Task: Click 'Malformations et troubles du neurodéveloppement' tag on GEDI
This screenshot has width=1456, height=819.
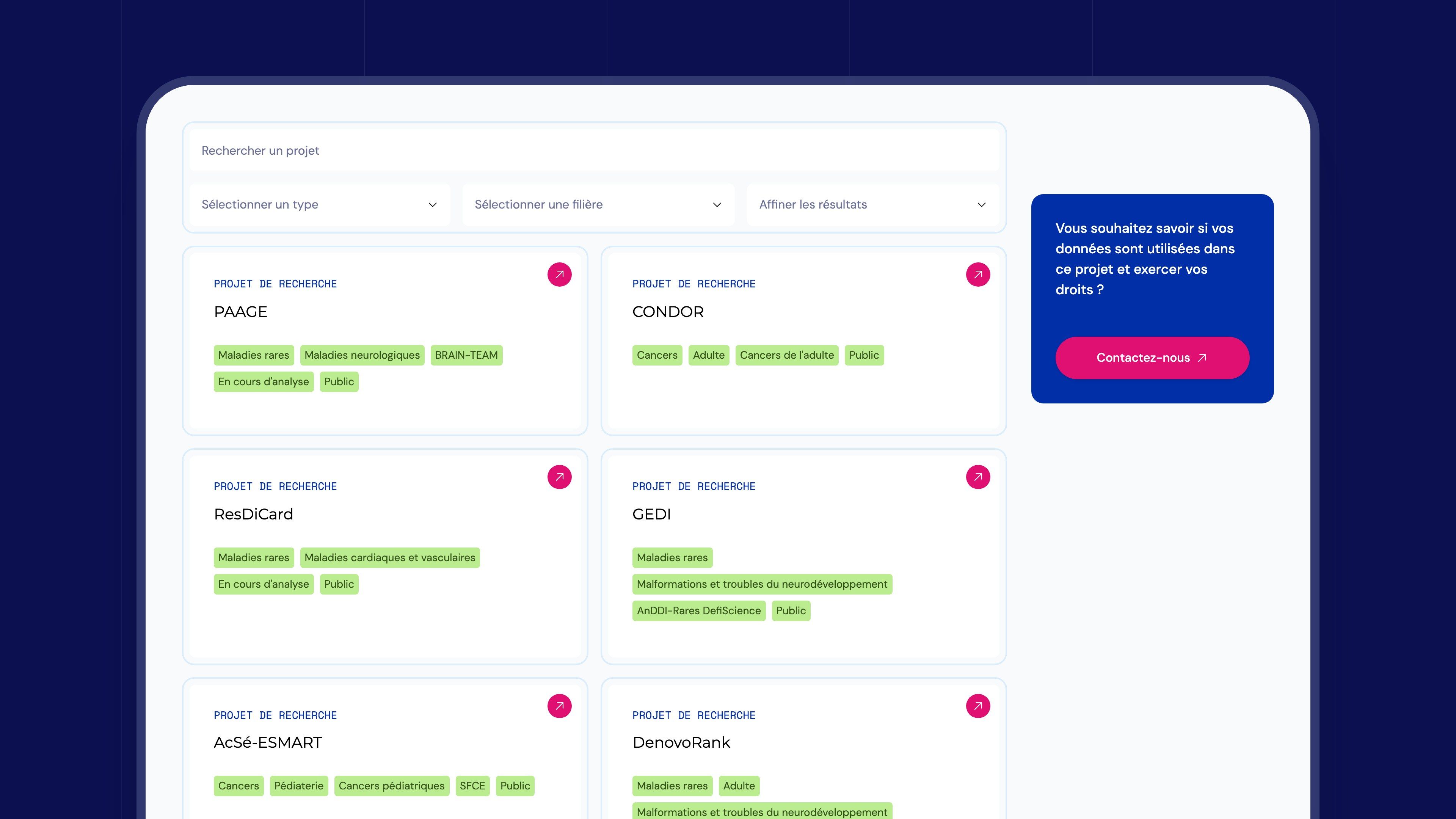Action: [x=762, y=584]
